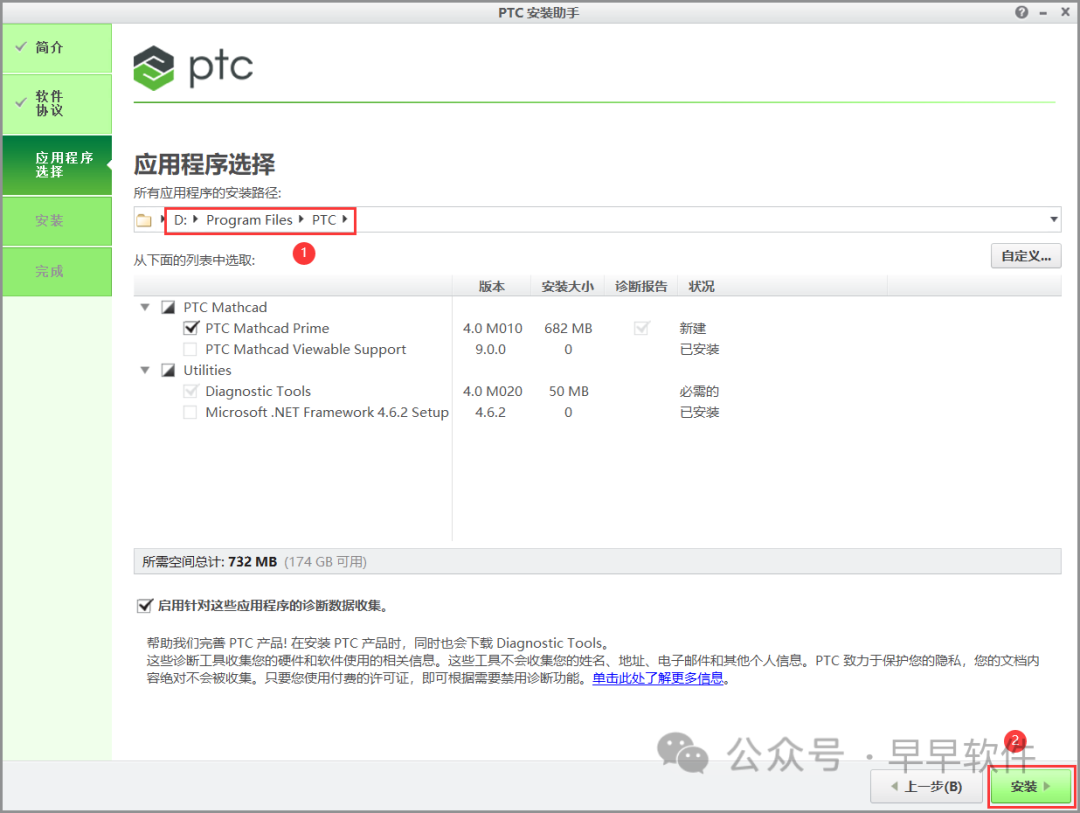
Task: Click the 上一步(B) back button
Action: click(x=926, y=786)
